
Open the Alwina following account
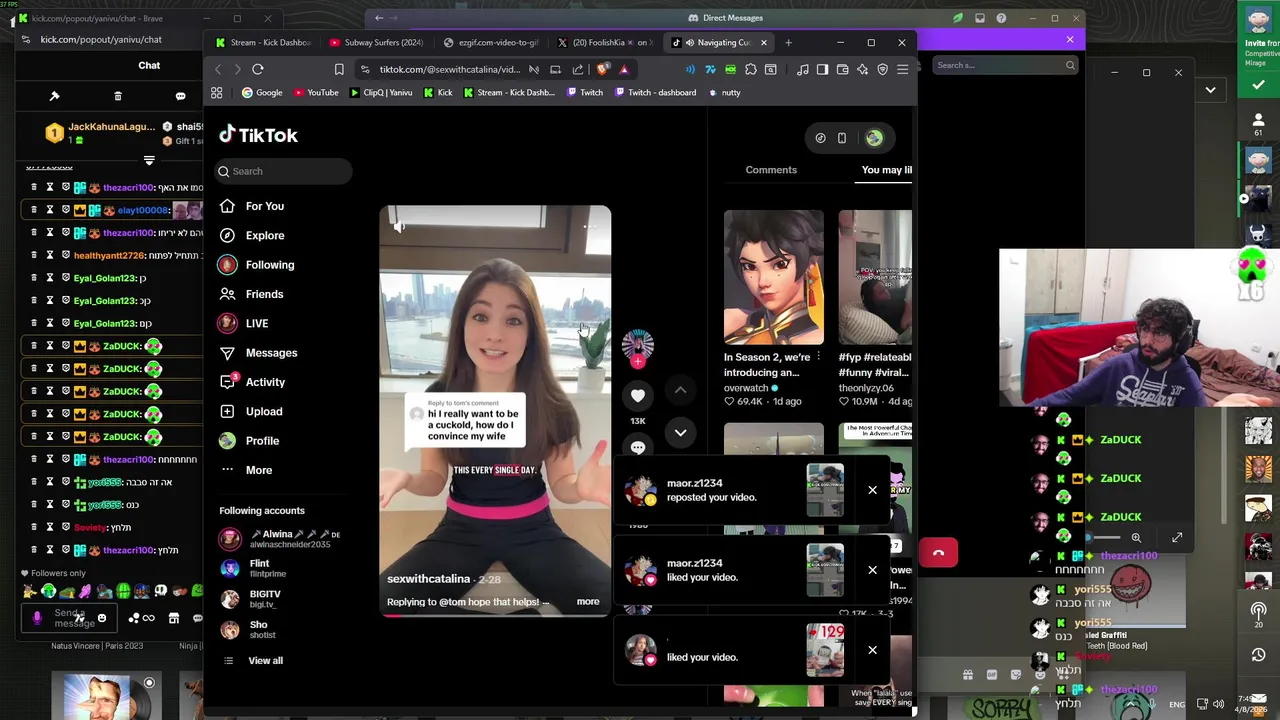(280, 539)
